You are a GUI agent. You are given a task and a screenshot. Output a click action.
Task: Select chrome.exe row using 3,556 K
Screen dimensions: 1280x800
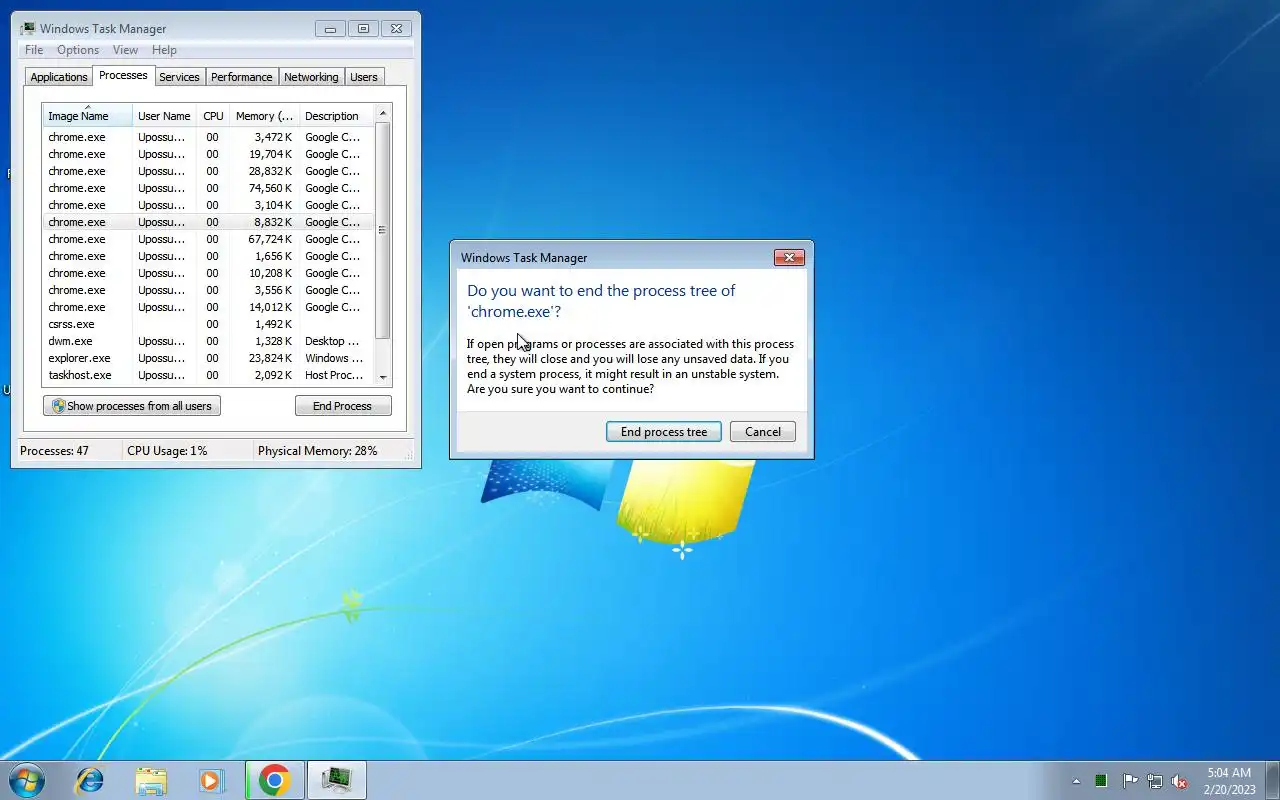pos(208,290)
